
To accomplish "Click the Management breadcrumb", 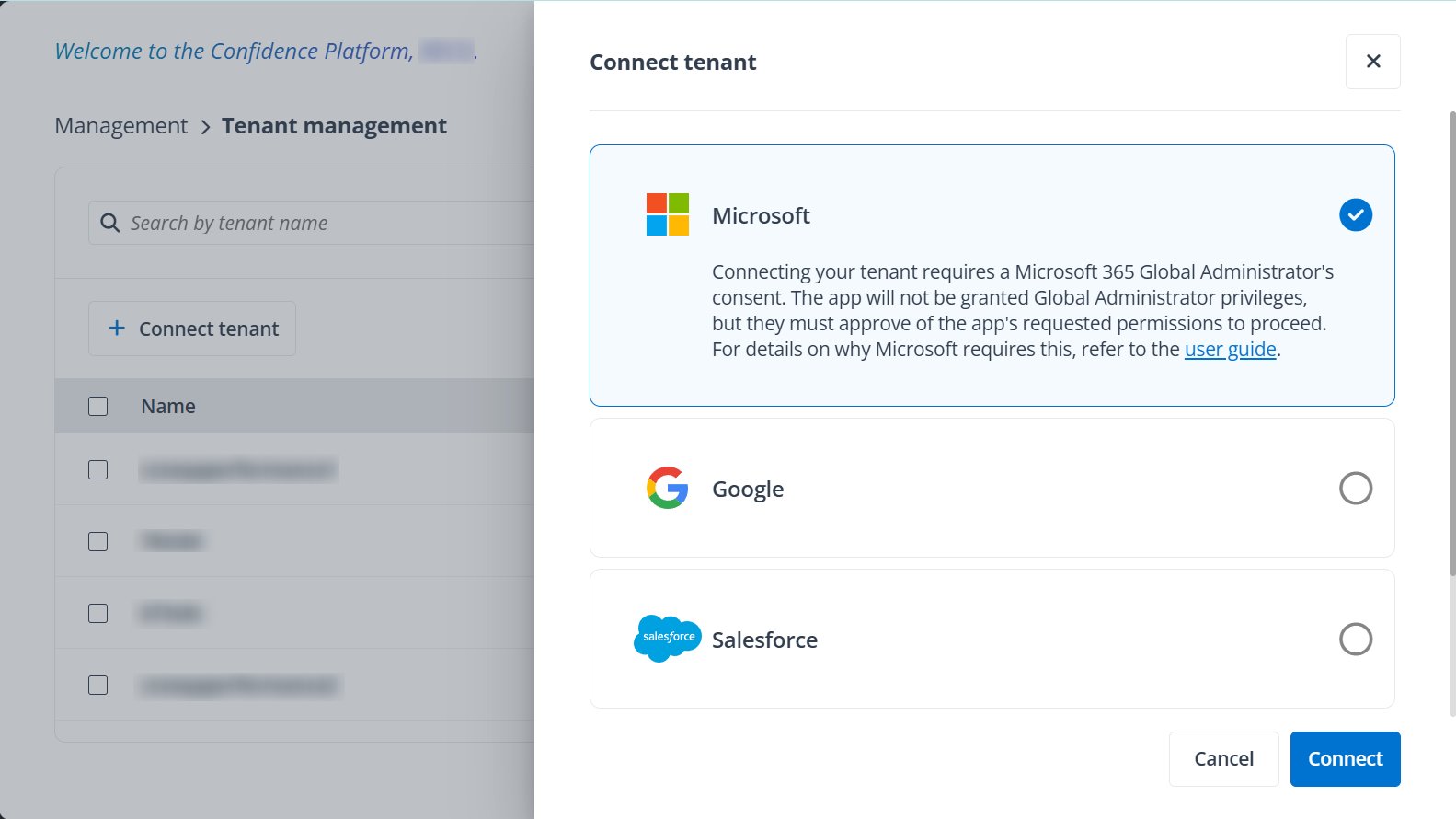I will tap(120, 126).
